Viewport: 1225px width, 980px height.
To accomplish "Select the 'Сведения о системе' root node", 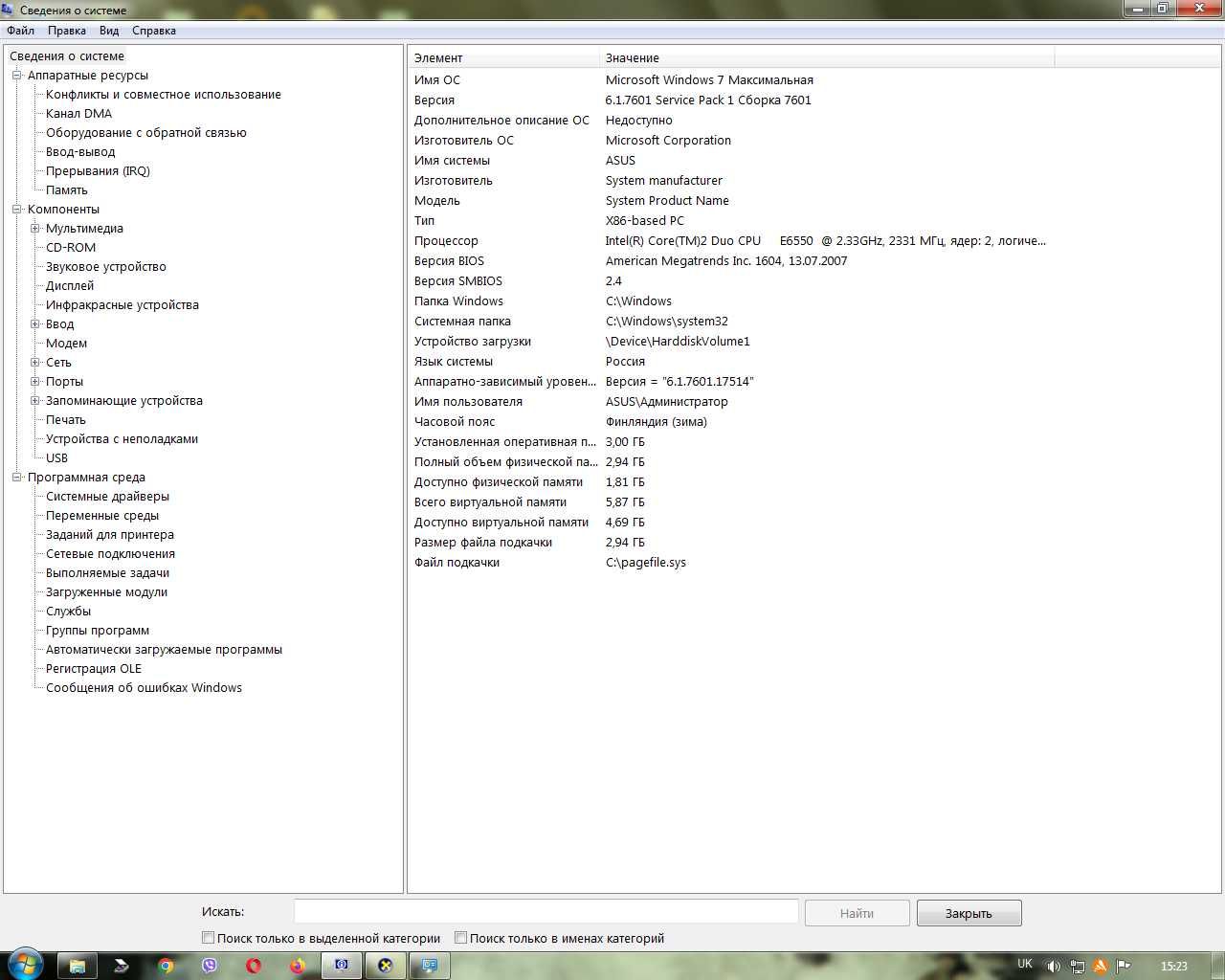I will point(67,56).
